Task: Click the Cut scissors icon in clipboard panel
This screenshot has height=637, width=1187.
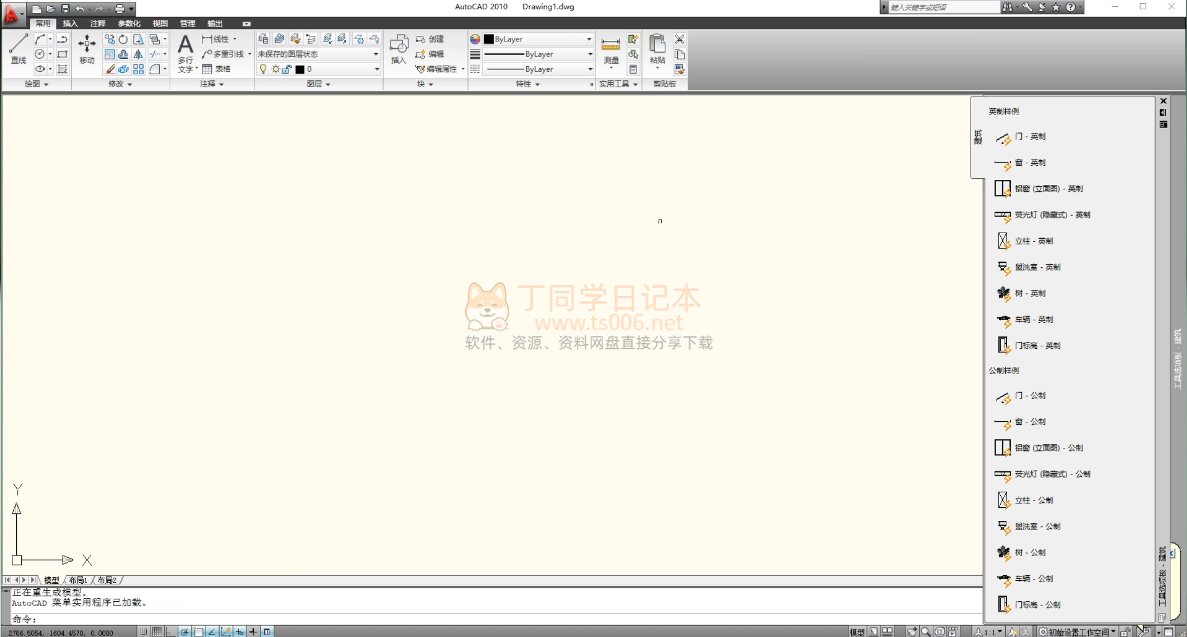Action: (679, 39)
